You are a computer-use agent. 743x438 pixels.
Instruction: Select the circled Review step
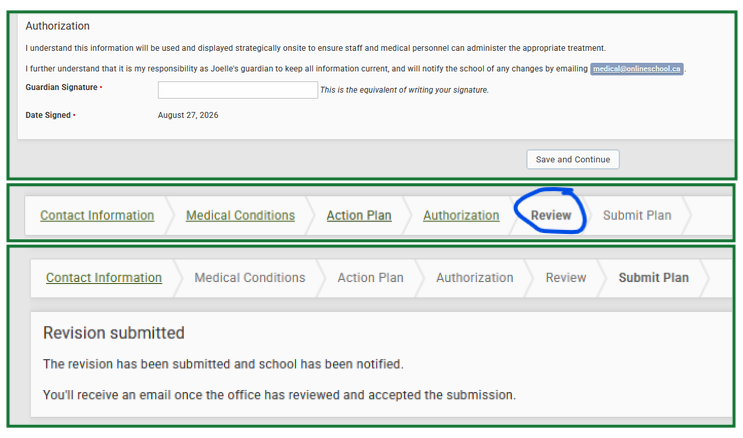pyautogui.click(x=551, y=215)
